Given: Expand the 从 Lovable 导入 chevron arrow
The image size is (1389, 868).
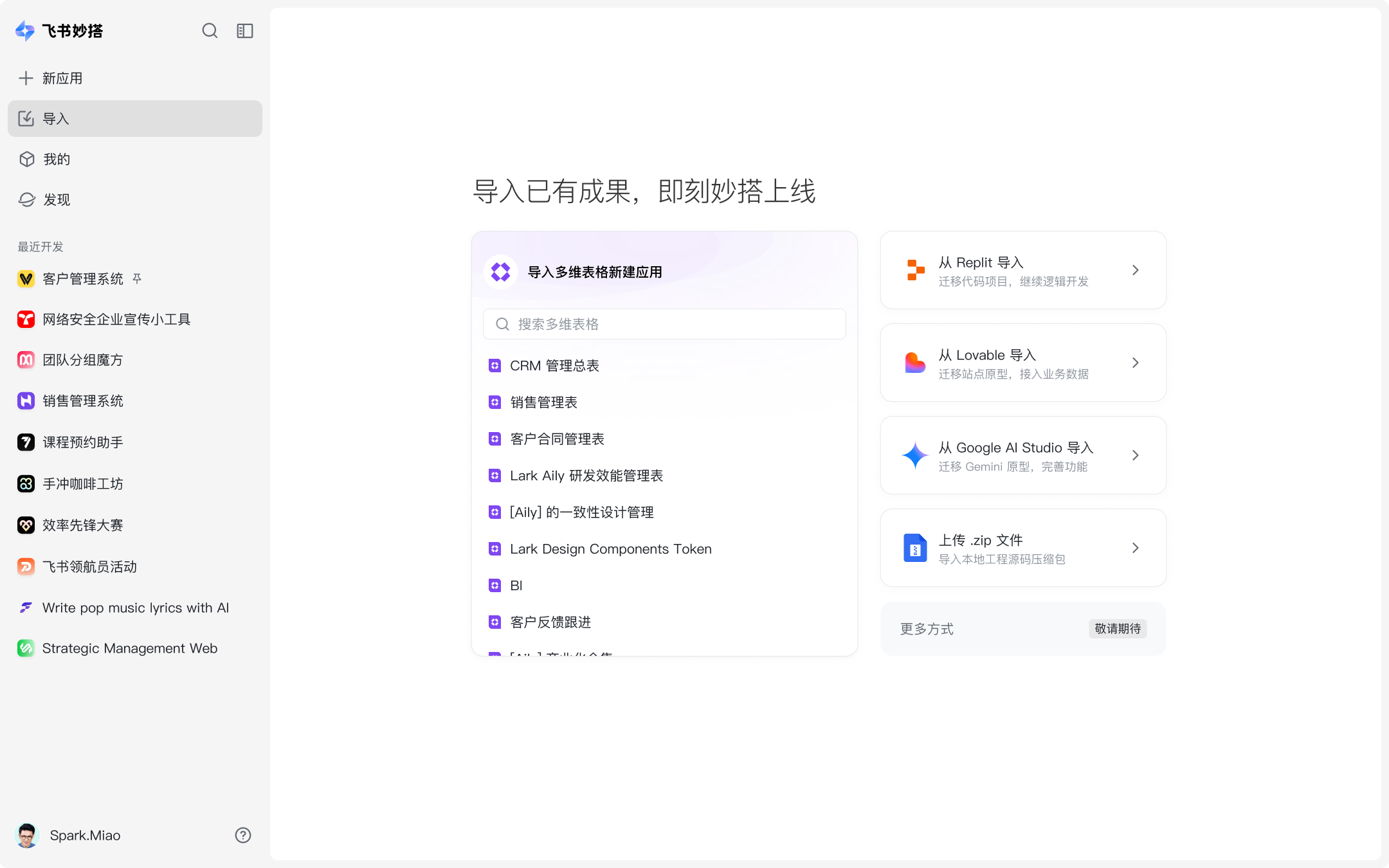Looking at the screenshot, I should coord(1136,363).
